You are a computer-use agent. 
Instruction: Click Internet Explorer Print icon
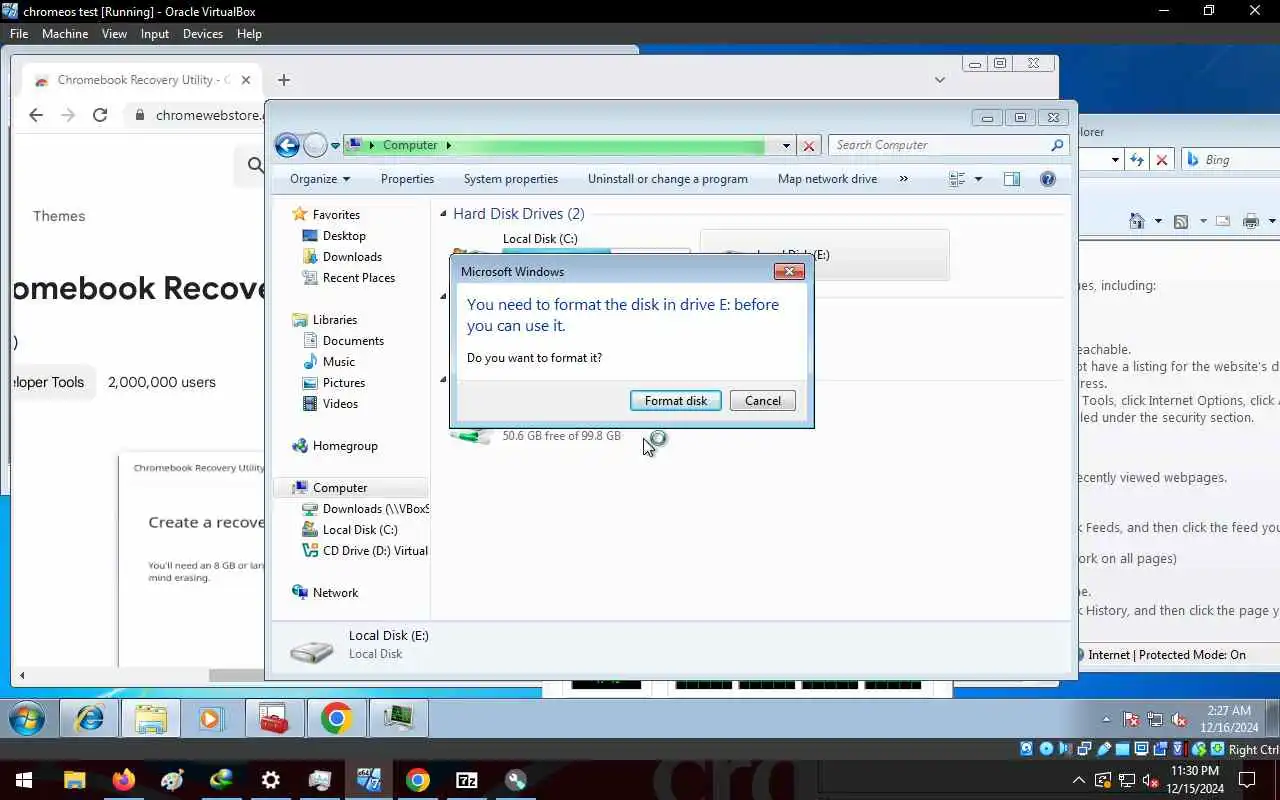coord(1250,221)
